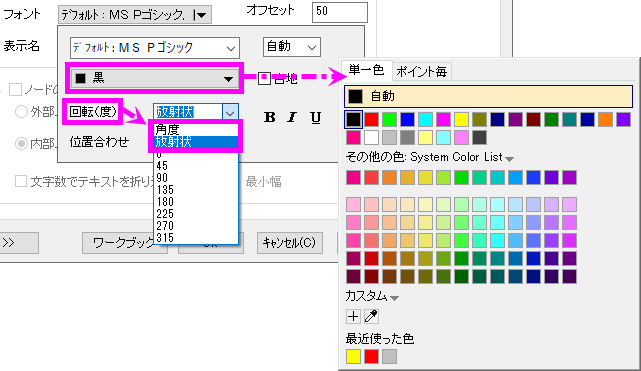Toggle the ノード checkbox
Viewport: 641px width, 371px height.
pos(16,89)
